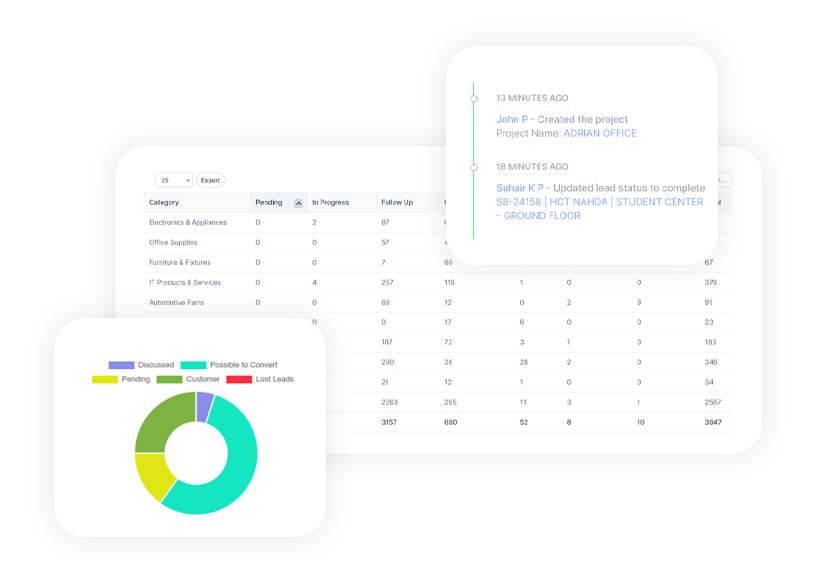Image resolution: width=815 pixels, height=583 pixels.
Task: Open Suhair K P user link
Action: (x=520, y=188)
